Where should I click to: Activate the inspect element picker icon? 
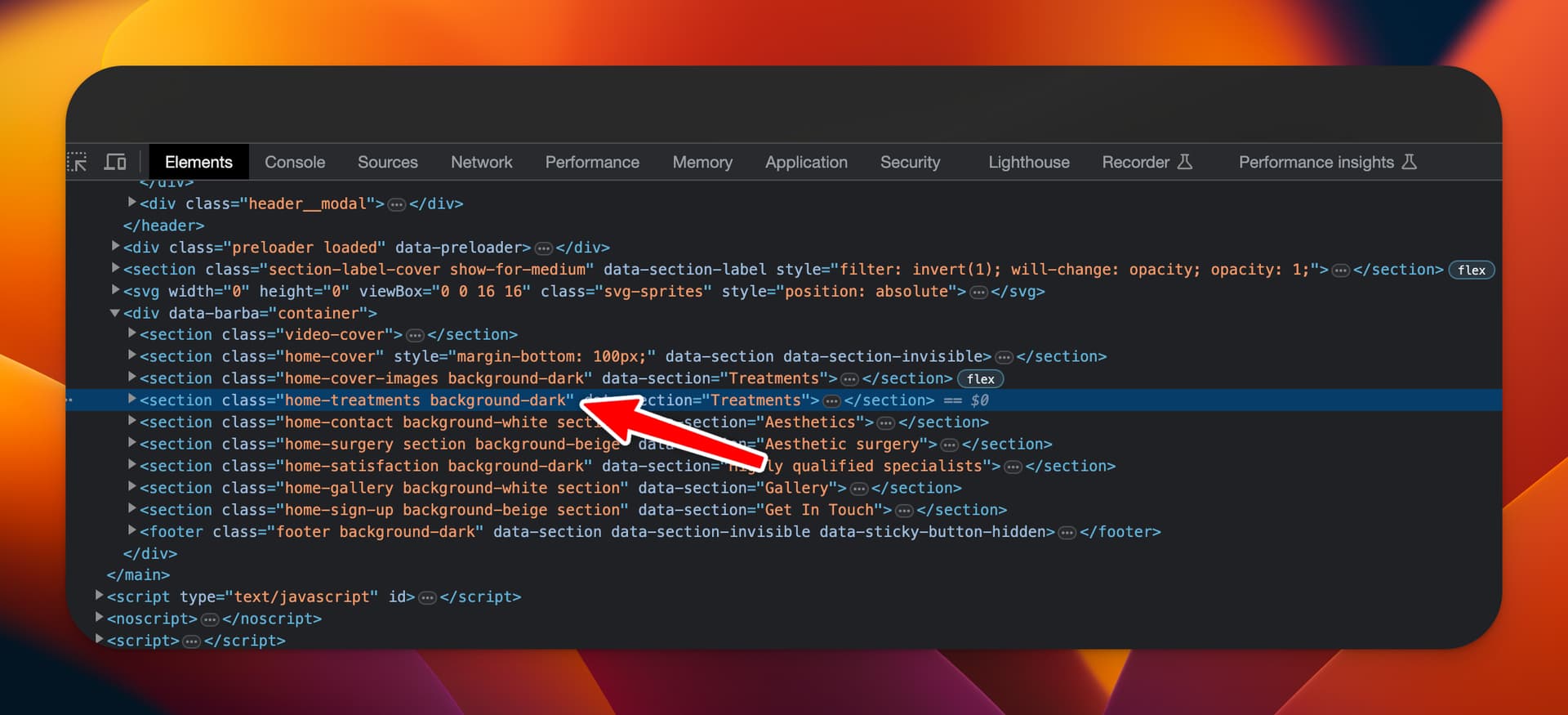pos(77,162)
